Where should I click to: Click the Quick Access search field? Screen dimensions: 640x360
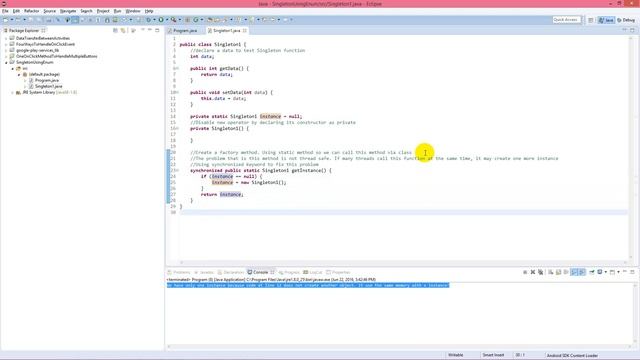tap(566, 20)
